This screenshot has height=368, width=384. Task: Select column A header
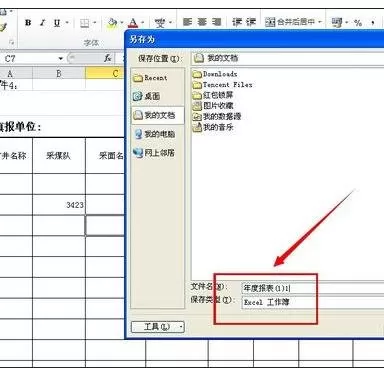(16, 73)
